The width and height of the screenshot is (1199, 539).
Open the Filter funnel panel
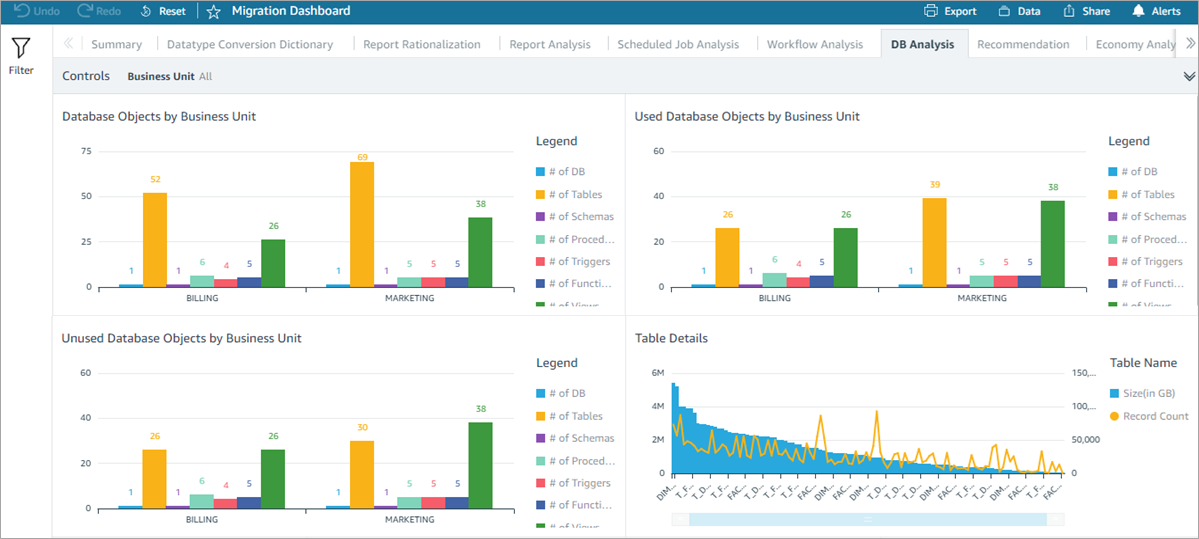21,56
